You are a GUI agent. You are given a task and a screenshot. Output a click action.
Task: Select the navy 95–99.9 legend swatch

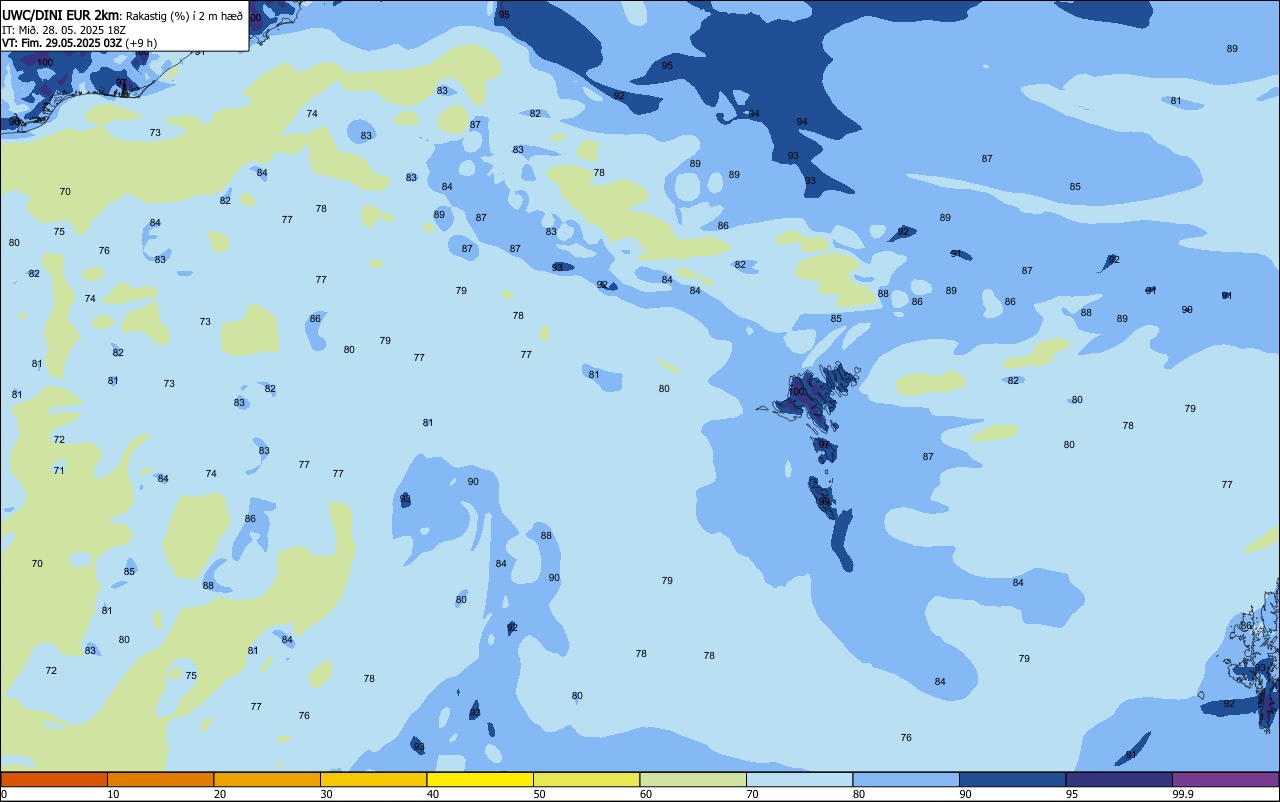pos(1119,779)
